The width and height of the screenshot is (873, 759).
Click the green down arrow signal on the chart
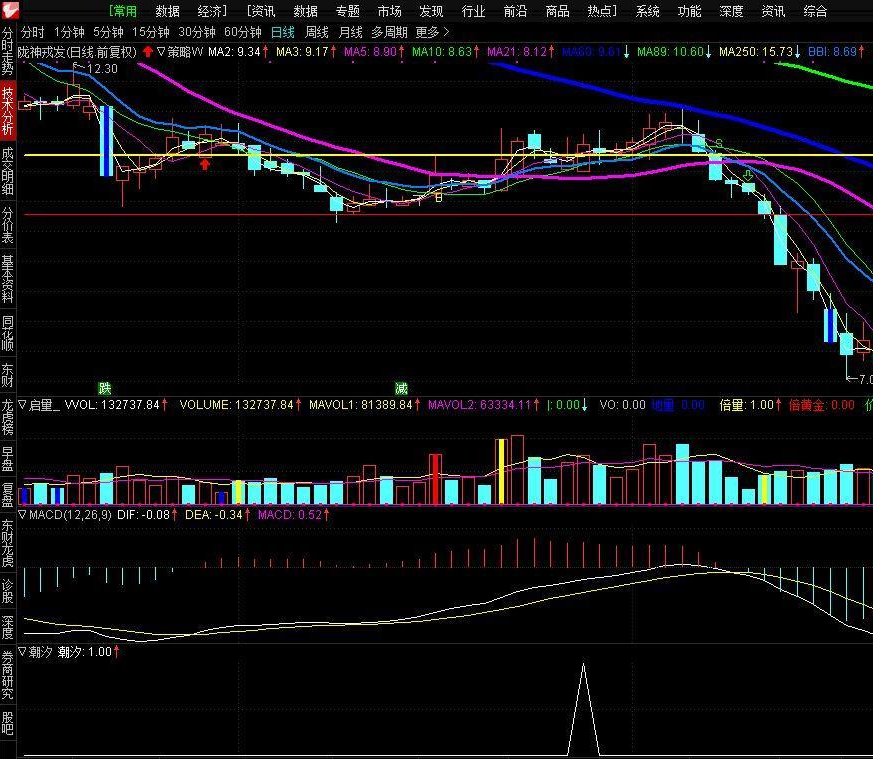click(x=748, y=175)
